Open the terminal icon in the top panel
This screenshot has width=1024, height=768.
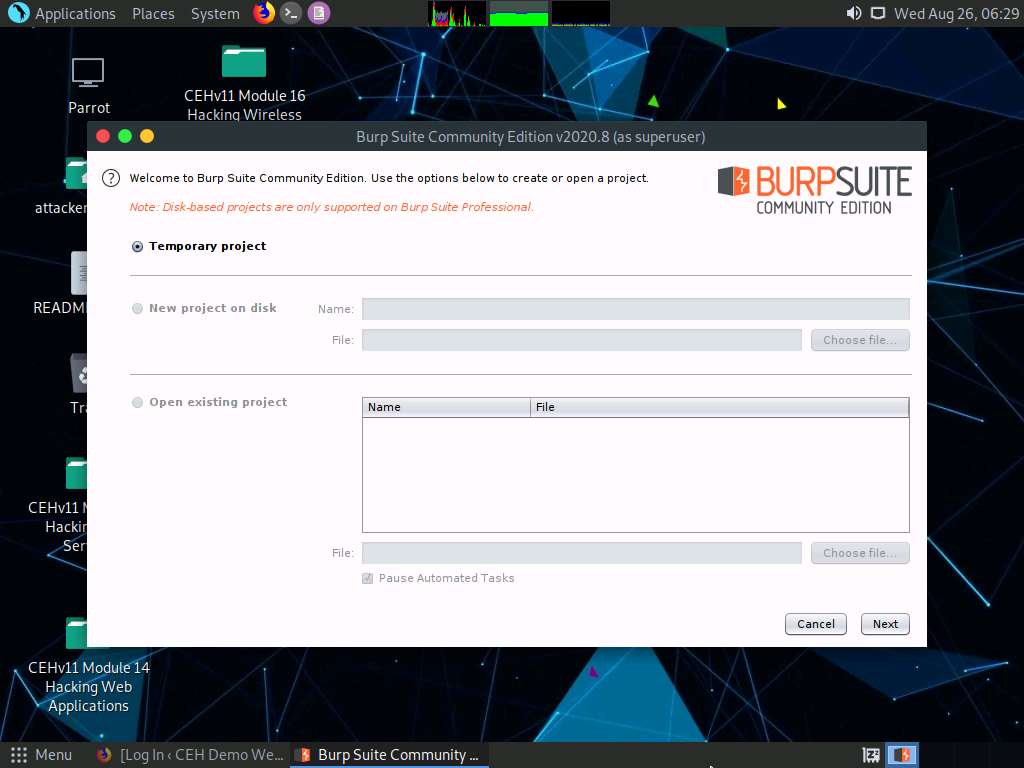pos(290,13)
